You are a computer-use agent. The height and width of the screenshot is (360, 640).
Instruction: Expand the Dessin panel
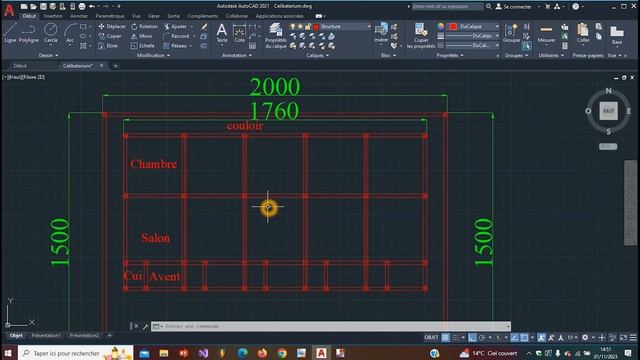(48, 55)
